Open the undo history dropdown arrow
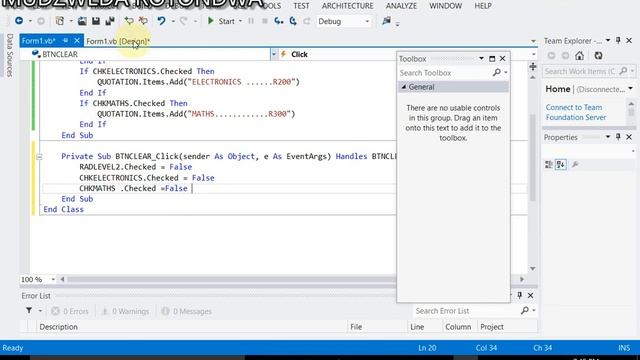The width and height of the screenshot is (640, 360). 173,21
